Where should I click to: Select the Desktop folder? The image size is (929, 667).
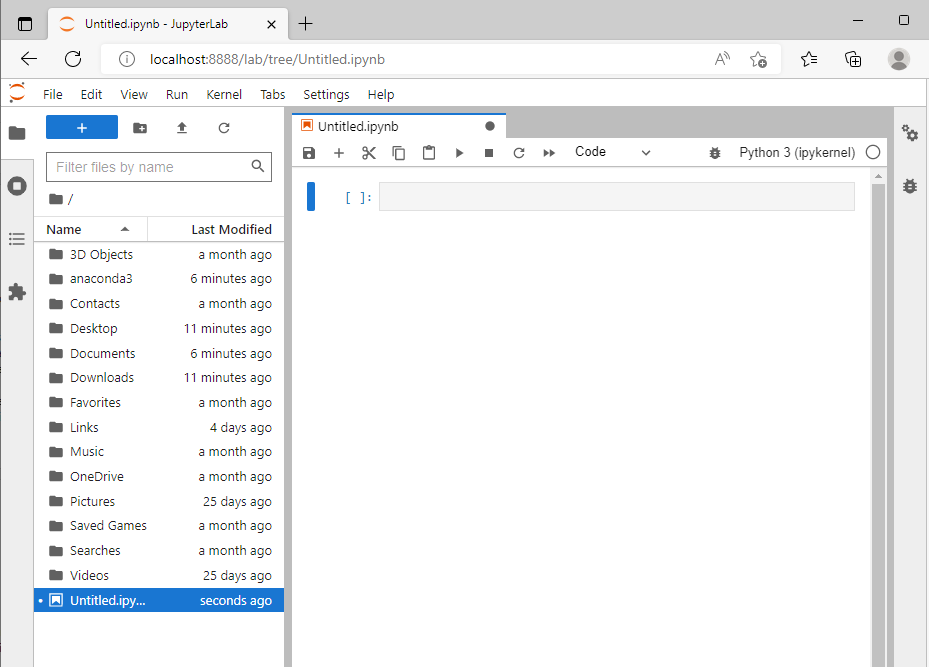(x=159, y=328)
